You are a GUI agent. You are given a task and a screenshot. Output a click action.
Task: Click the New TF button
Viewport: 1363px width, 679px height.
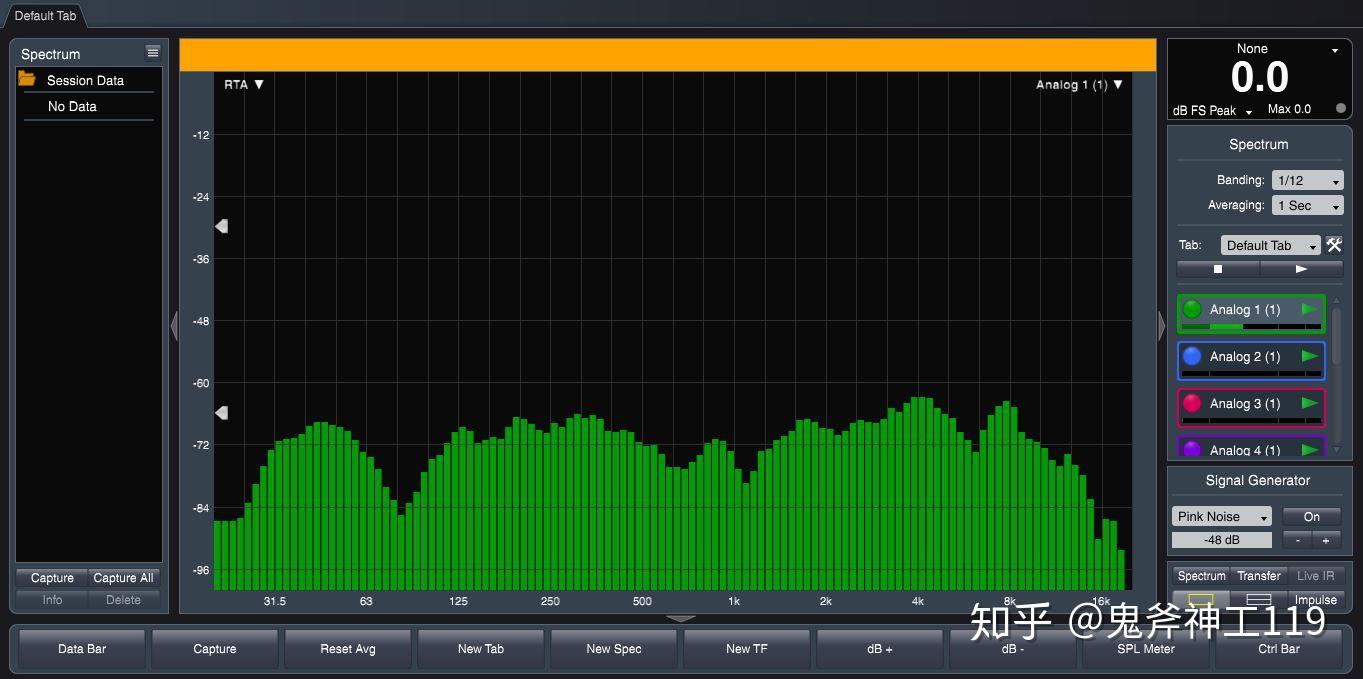click(747, 649)
